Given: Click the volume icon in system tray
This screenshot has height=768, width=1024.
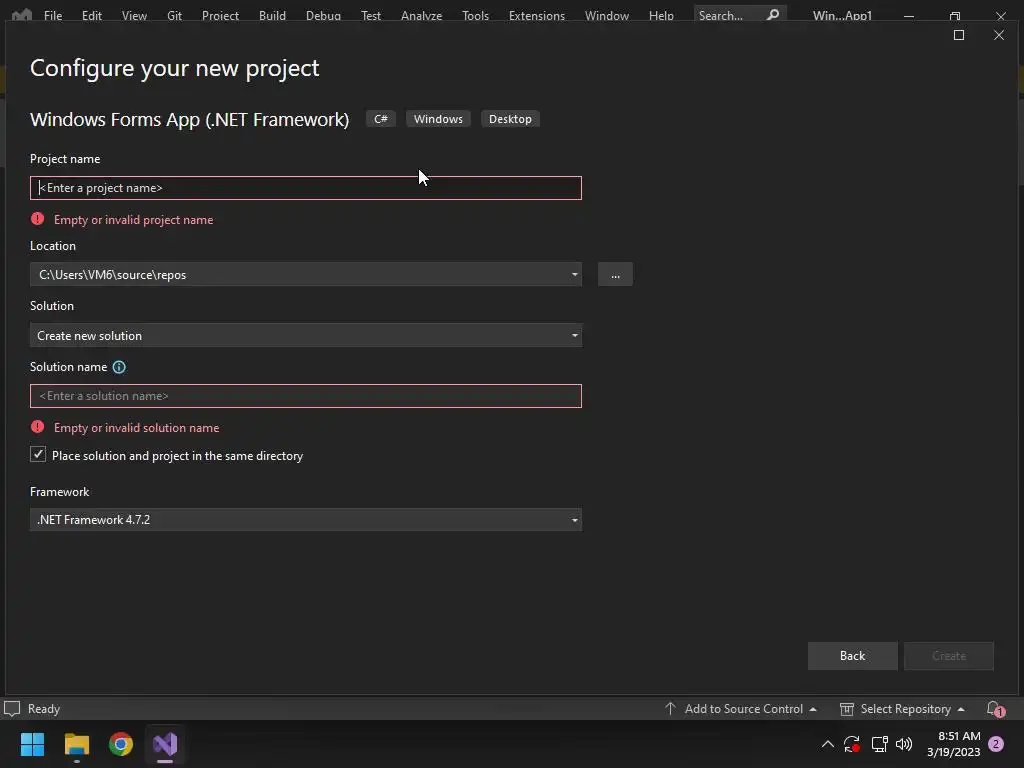Looking at the screenshot, I should tap(904, 744).
